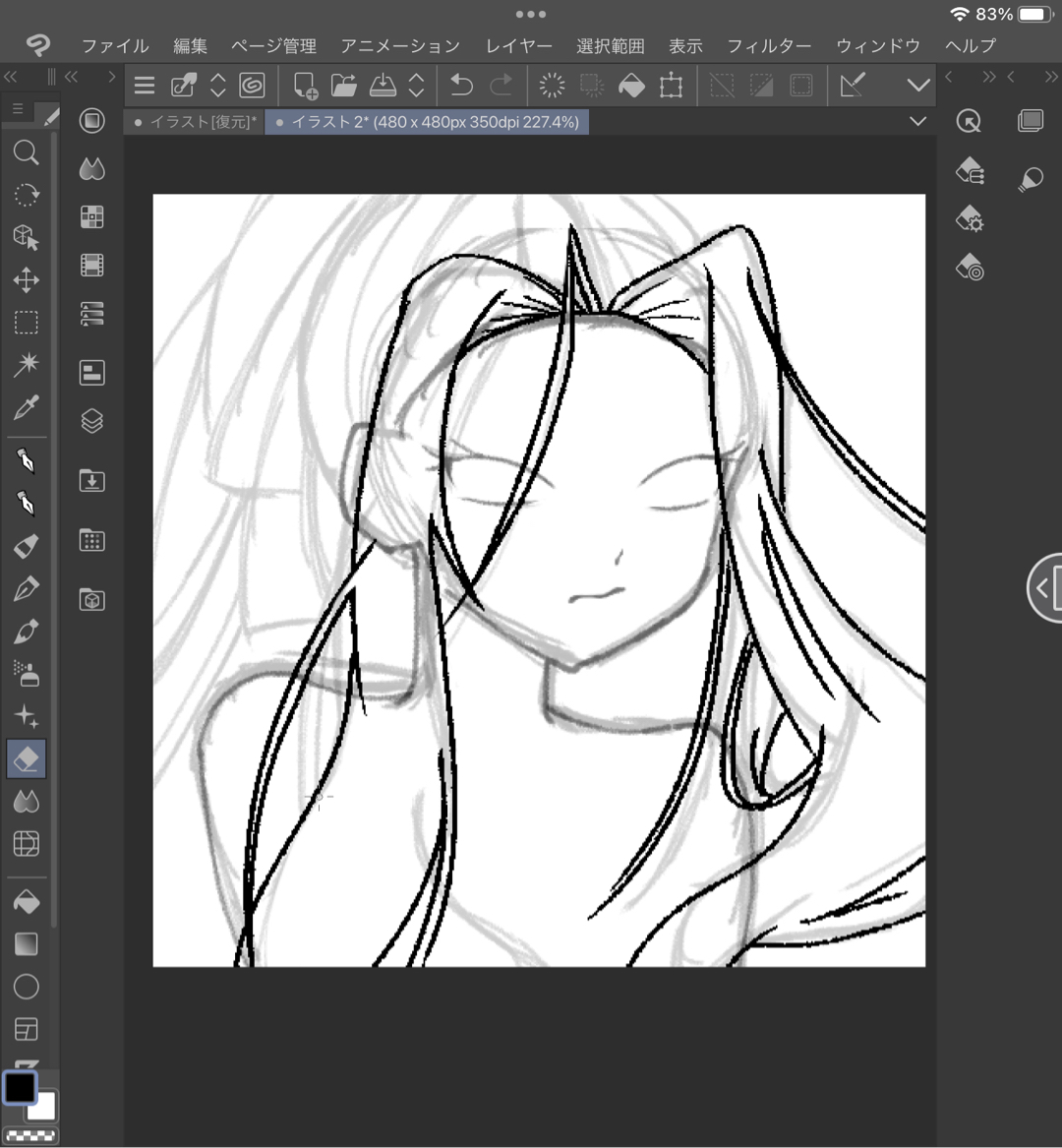Click the Undo arrow button
The width and height of the screenshot is (1062, 1148).
[461, 86]
